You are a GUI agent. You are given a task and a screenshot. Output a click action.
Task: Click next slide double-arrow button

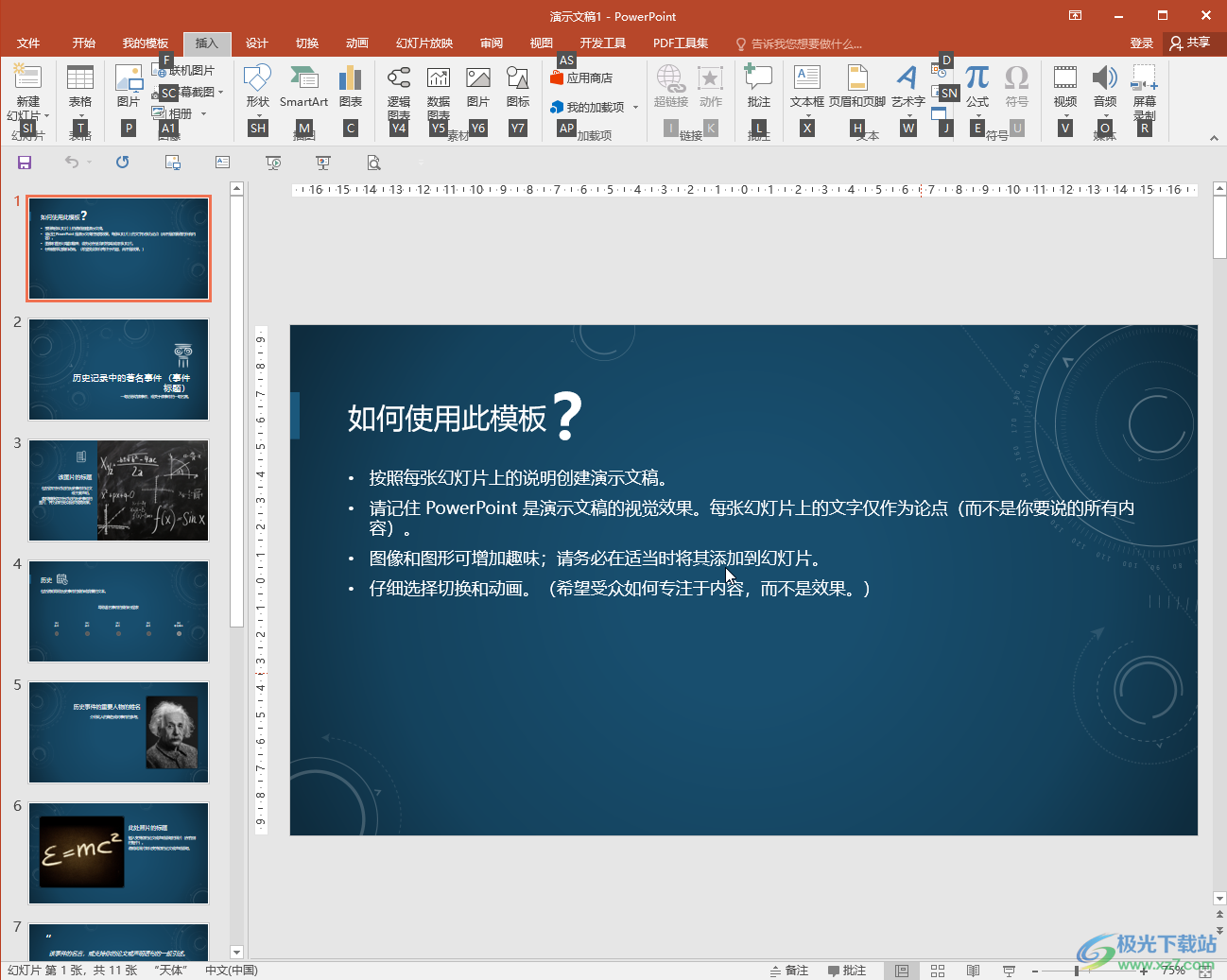[x=1219, y=930]
